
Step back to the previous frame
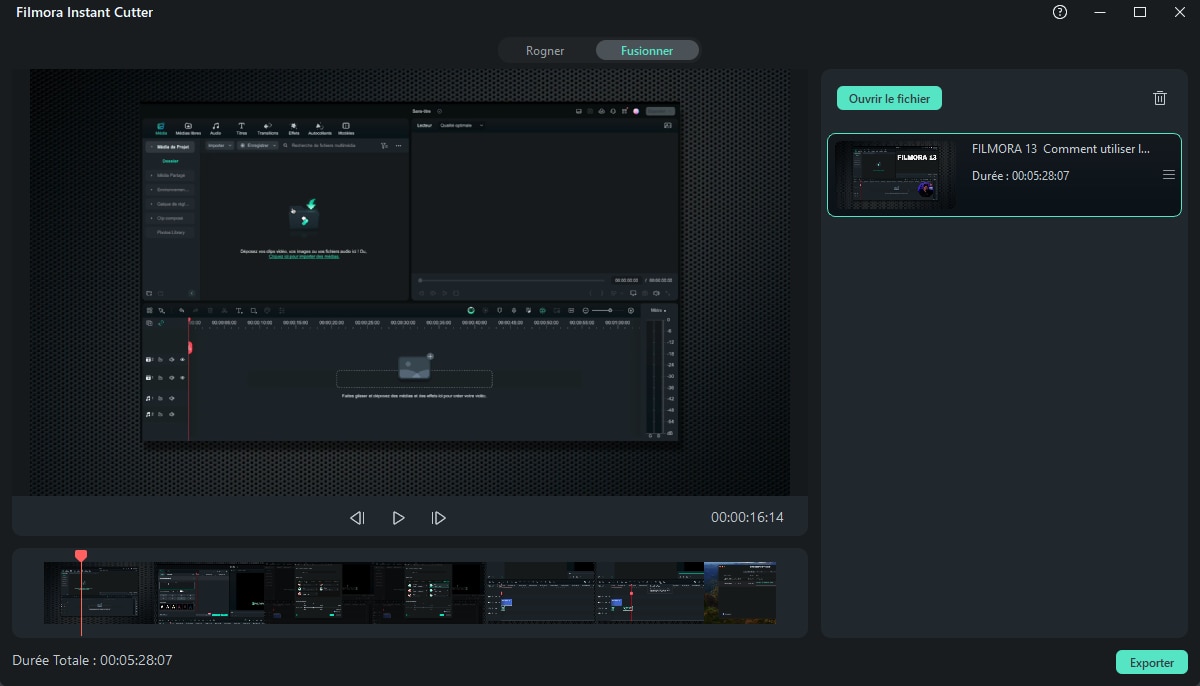[357, 518]
